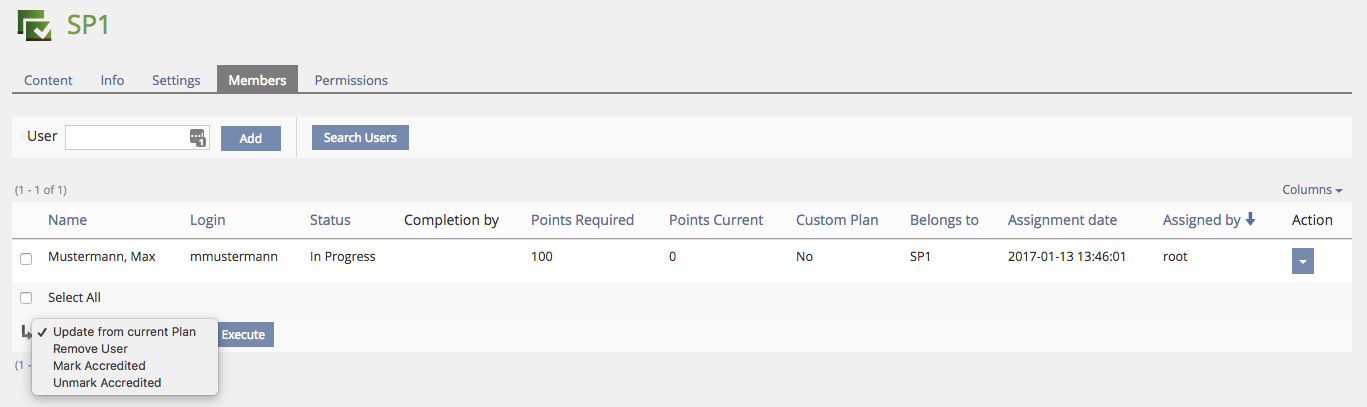Screen dimensions: 1367x407
Task: Select Unmark Accredited option
Action: (x=106, y=383)
